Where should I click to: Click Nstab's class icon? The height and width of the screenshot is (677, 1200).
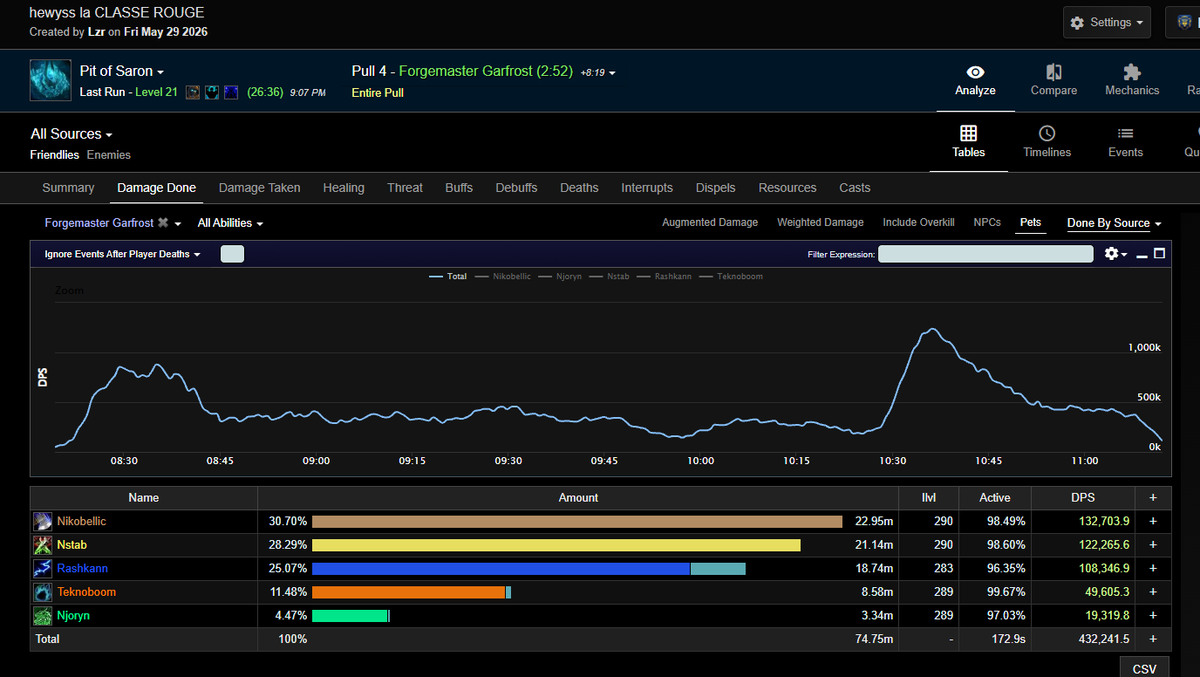tap(43, 545)
